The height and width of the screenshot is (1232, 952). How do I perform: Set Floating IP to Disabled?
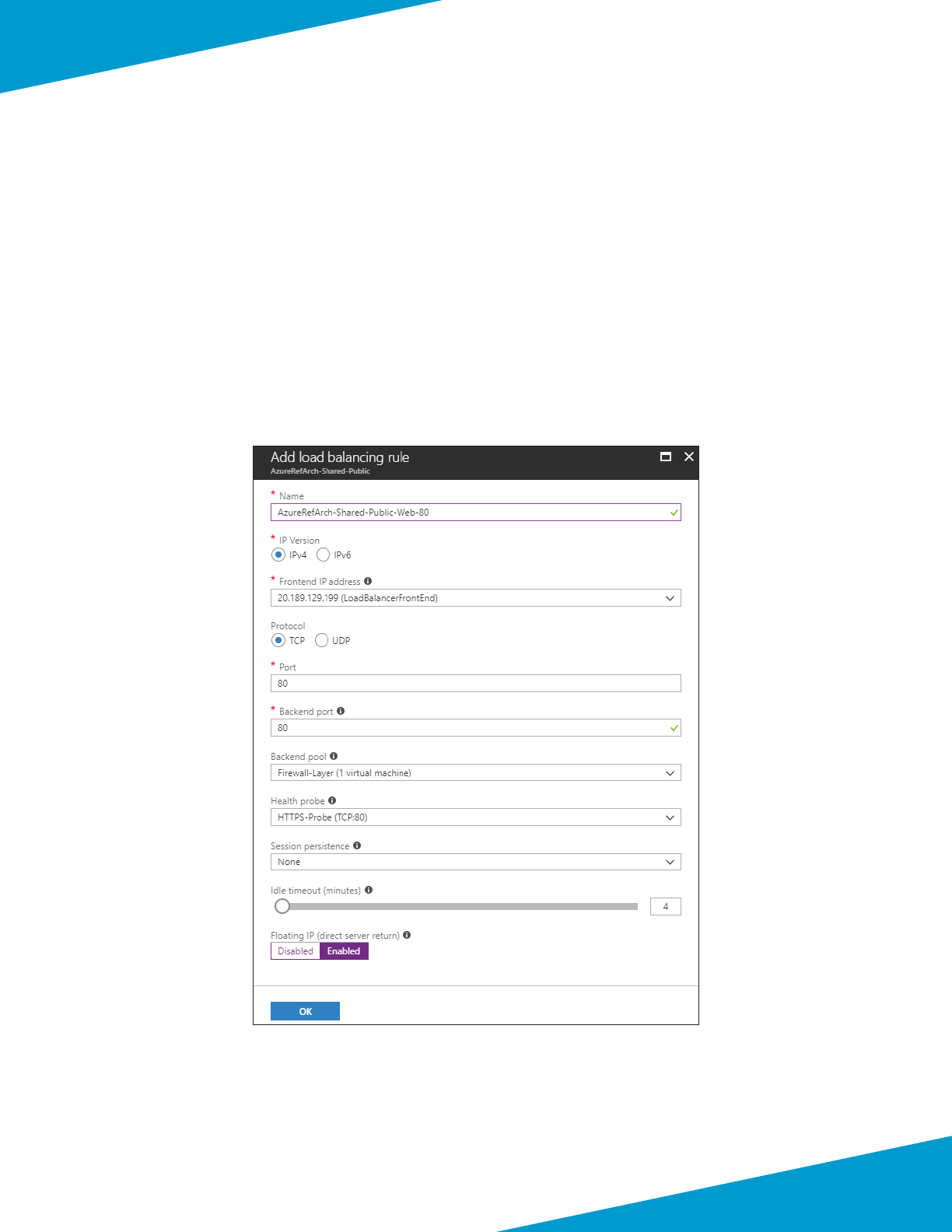[x=296, y=951]
